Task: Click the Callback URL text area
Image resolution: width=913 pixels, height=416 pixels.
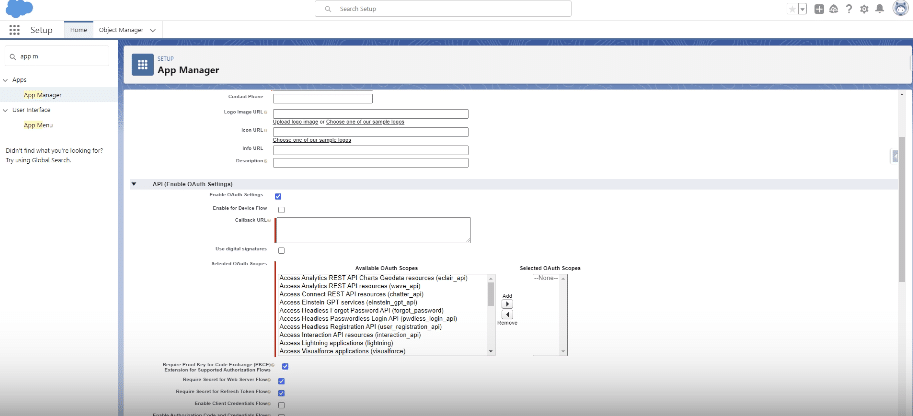Action: 373,230
